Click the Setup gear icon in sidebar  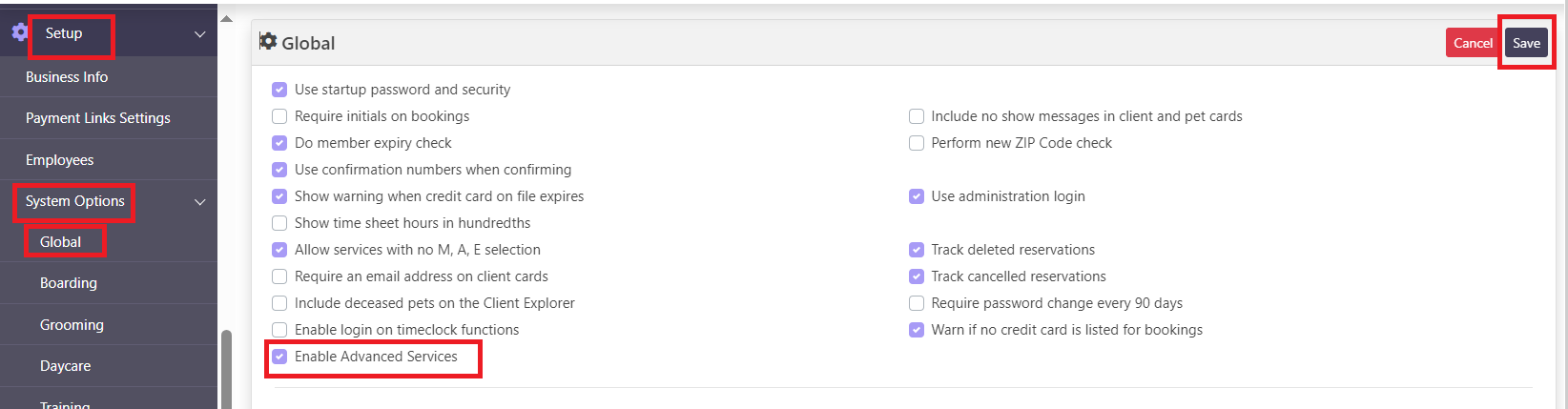19,33
